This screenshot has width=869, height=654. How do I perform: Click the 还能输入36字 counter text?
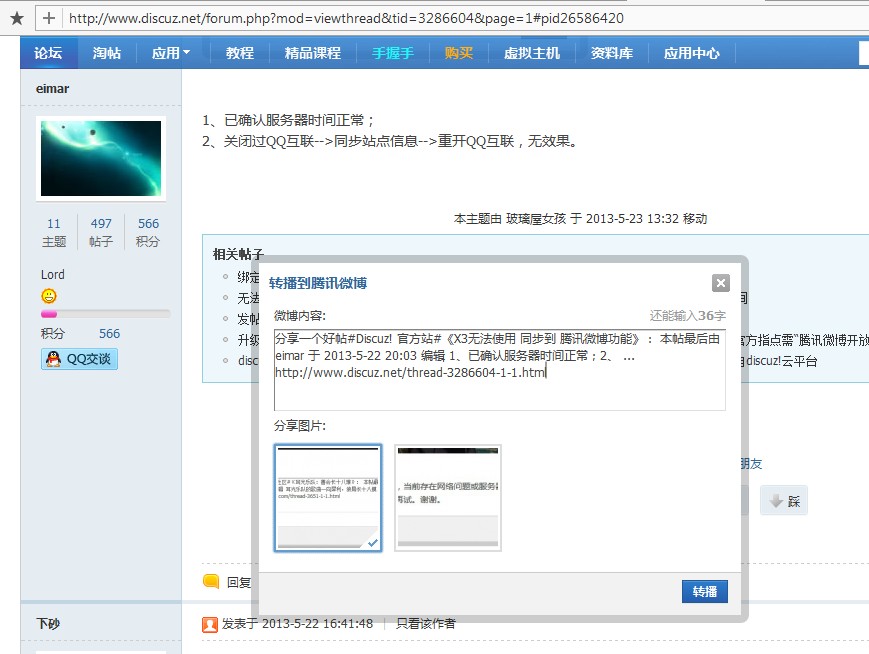click(x=688, y=315)
